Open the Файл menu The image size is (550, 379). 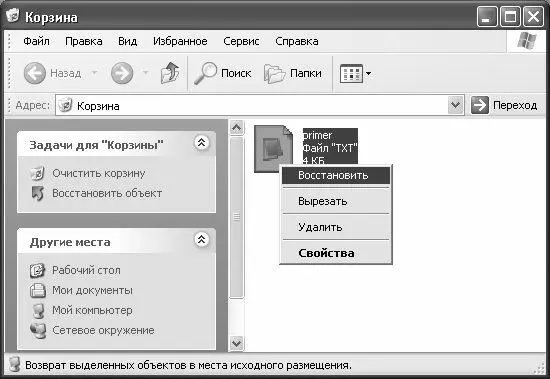36,41
